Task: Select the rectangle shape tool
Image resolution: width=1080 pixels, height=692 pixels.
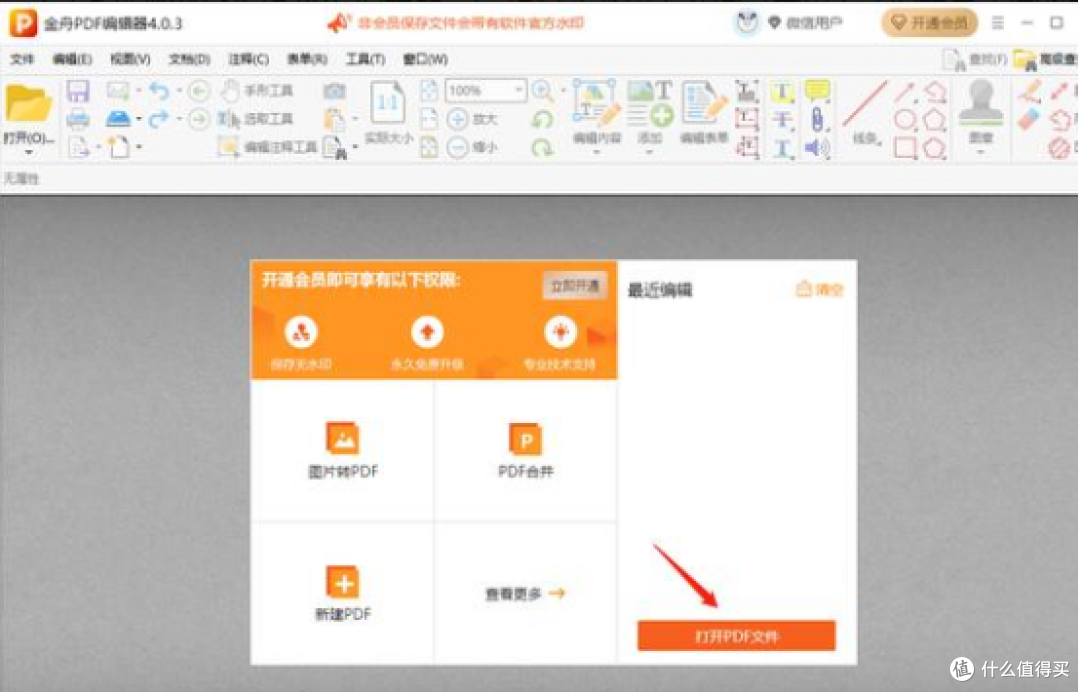Action: 905,147
